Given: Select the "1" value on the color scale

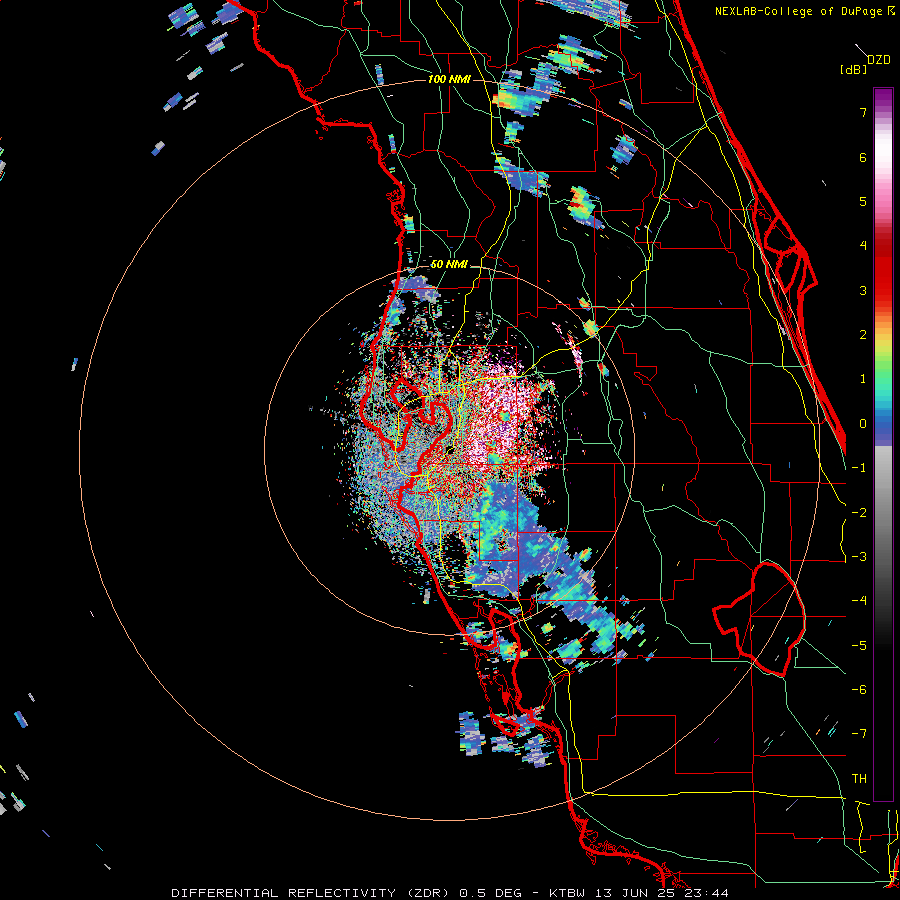Looking at the screenshot, I should (863, 379).
